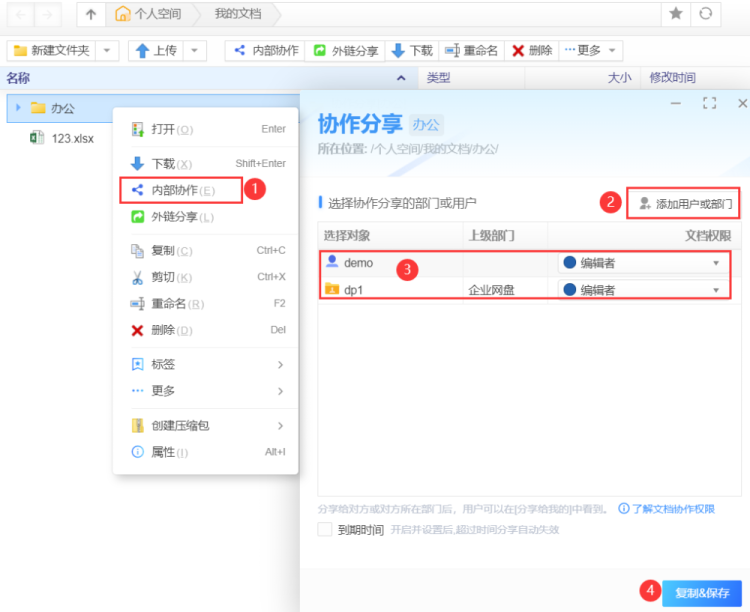Image resolution: width=750 pixels, height=612 pixels.
Task: Open permission dropdown for demo user
Action: (716, 263)
